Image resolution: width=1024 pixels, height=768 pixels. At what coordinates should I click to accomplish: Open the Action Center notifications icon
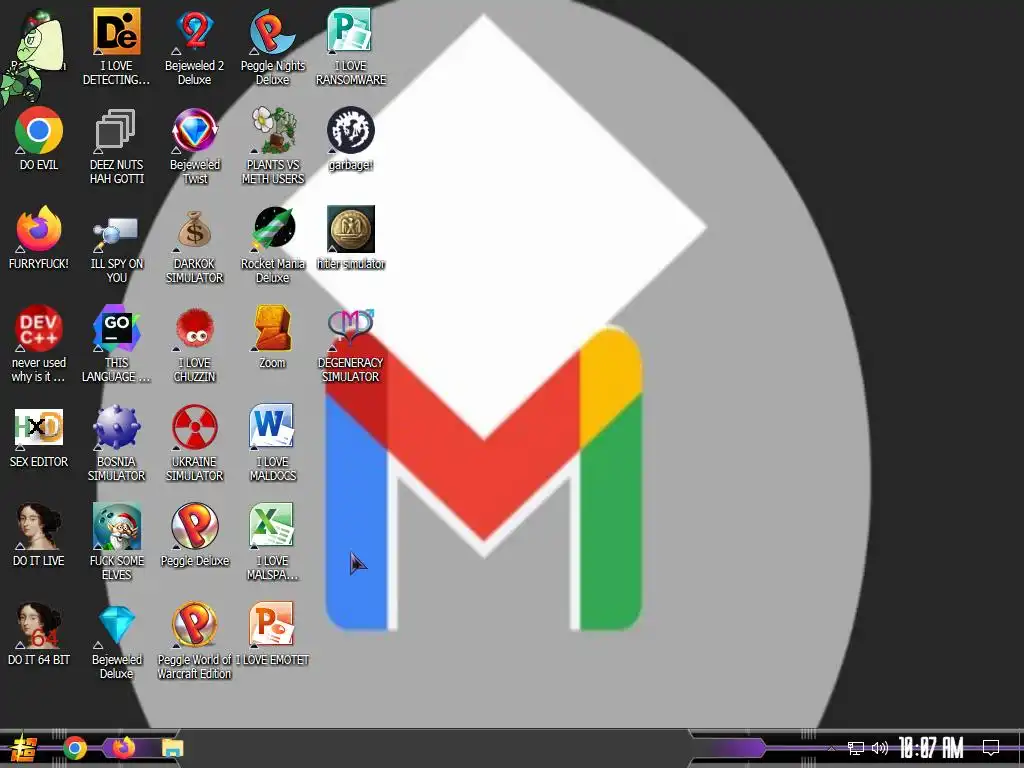pyautogui.click(x=991, y=748)
